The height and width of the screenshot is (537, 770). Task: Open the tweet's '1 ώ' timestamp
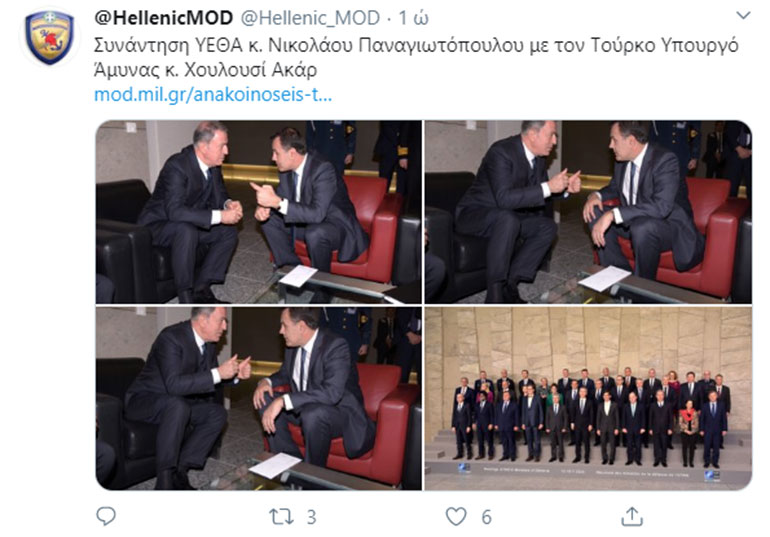click(413, 18)
